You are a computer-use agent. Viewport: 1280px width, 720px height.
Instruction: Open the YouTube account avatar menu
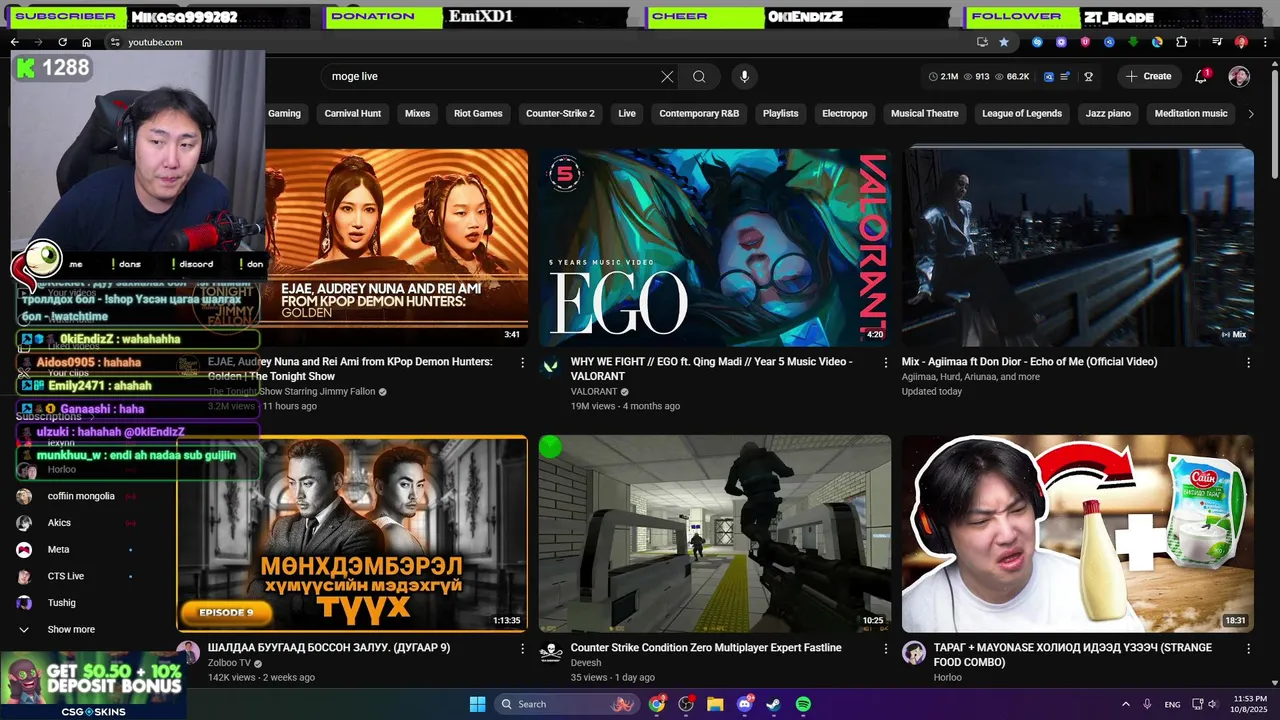(1239, 76)
